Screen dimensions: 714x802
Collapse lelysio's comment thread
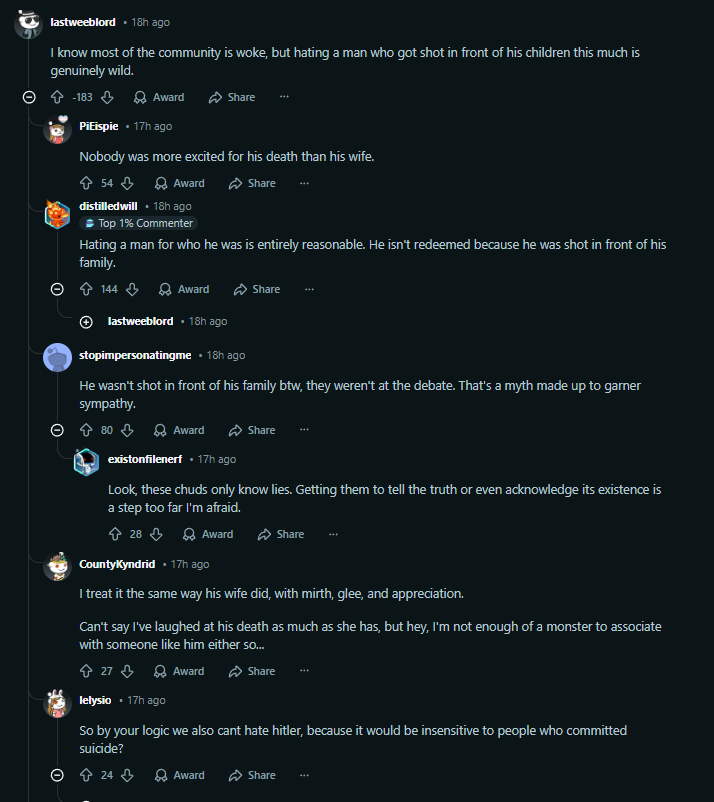click(x=58, y=775)
